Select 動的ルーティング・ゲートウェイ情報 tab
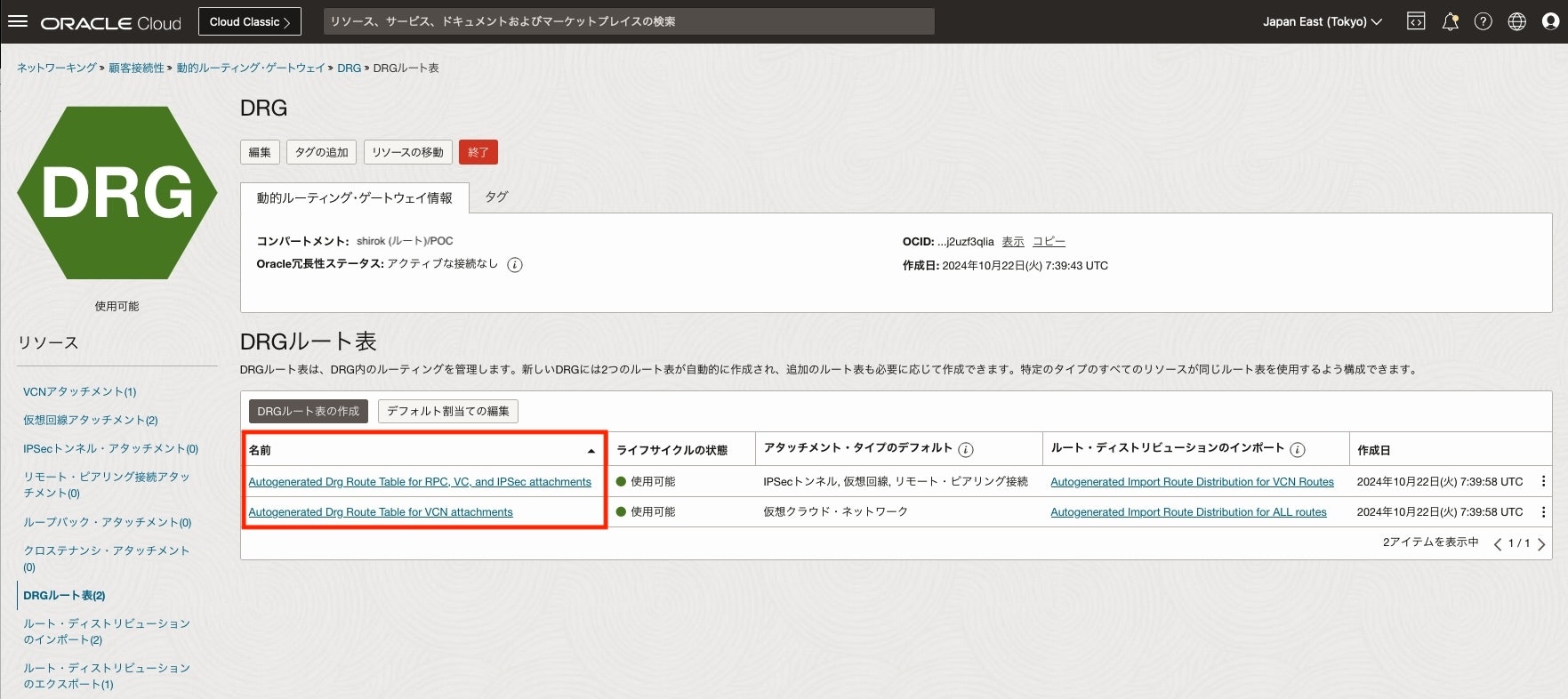This screenshot has width=1568, height=699. [354, 197]
